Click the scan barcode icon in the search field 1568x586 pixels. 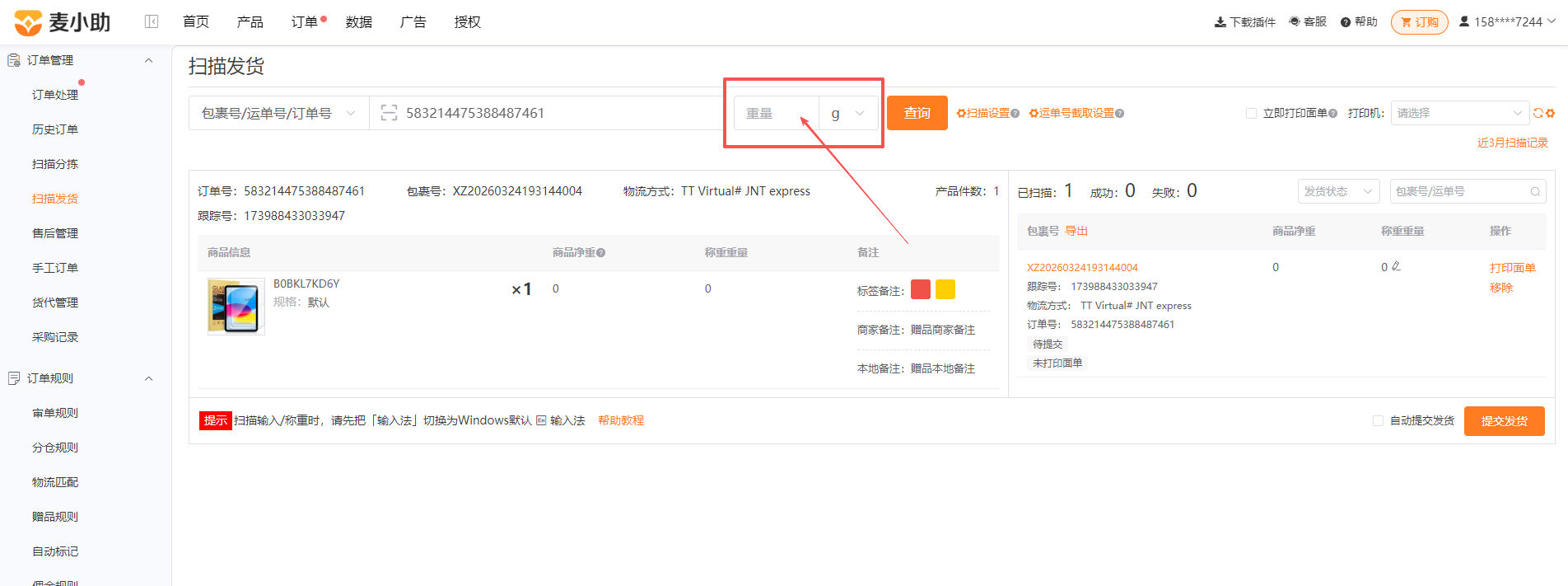tap(389, 113)
